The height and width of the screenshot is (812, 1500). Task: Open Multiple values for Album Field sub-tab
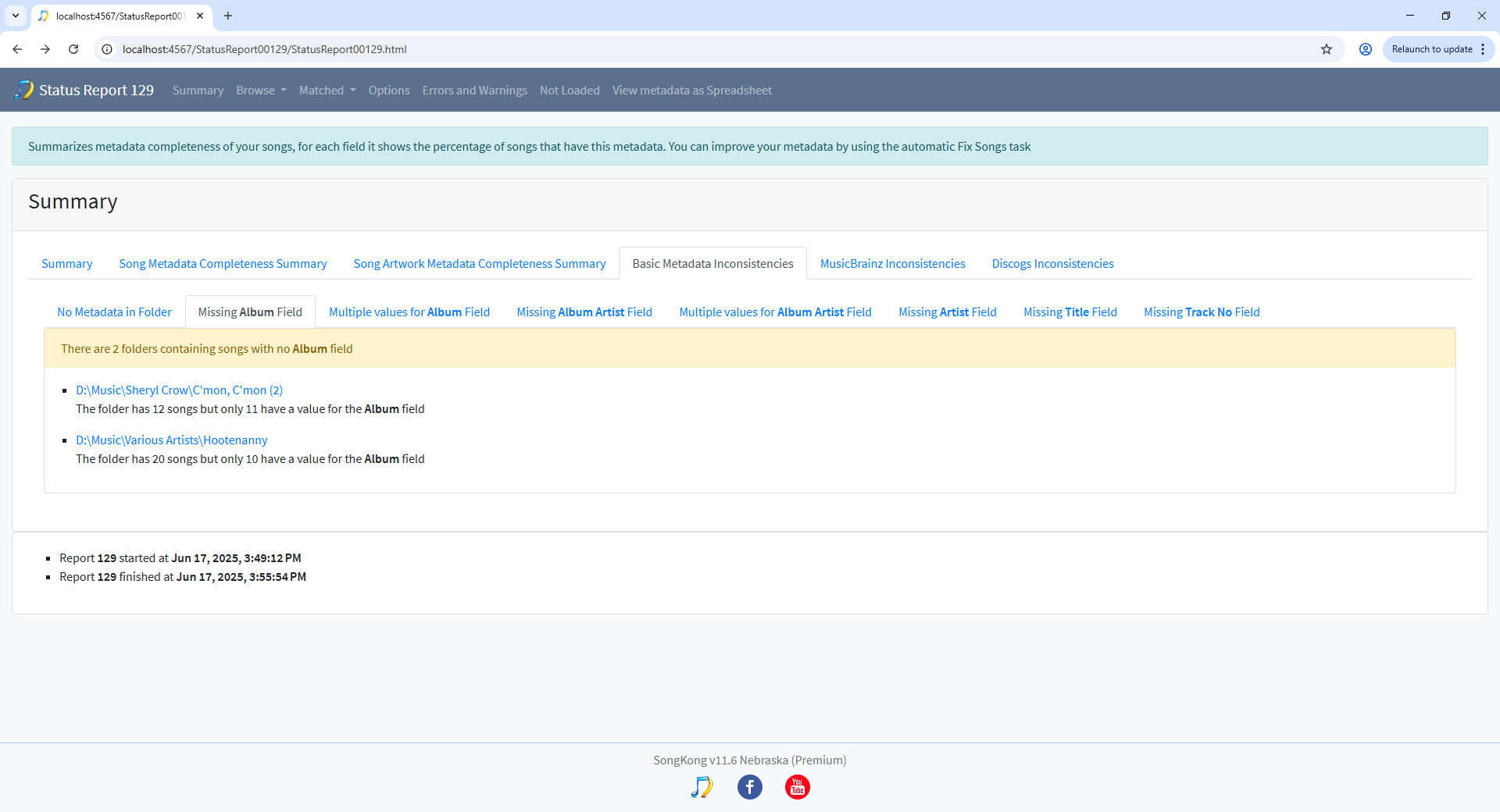[x=409, y=312]
